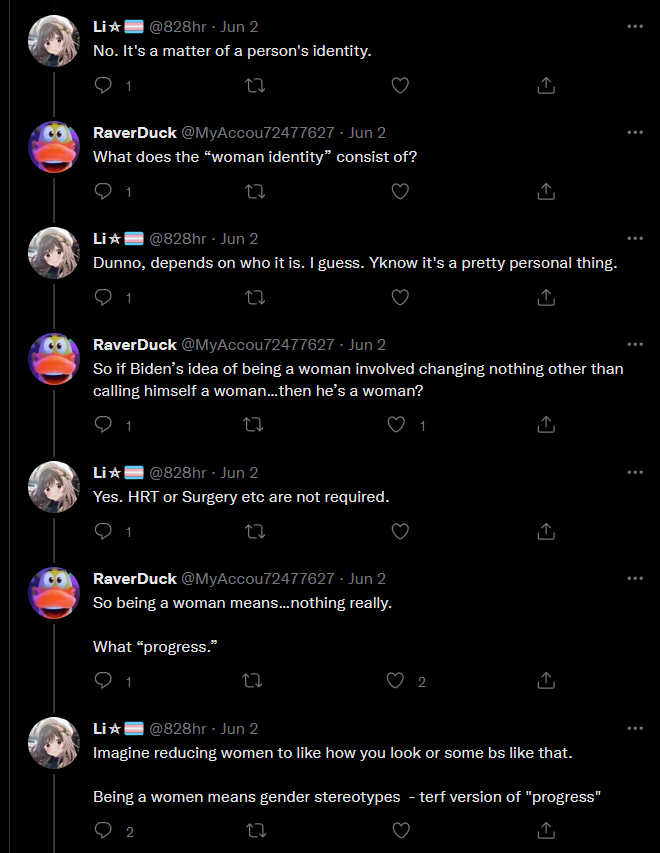The height and width of the screenshot is (853, 660).
Task: Share the "Imagine reducing women" tweet
Action: [x=546, y=830]
